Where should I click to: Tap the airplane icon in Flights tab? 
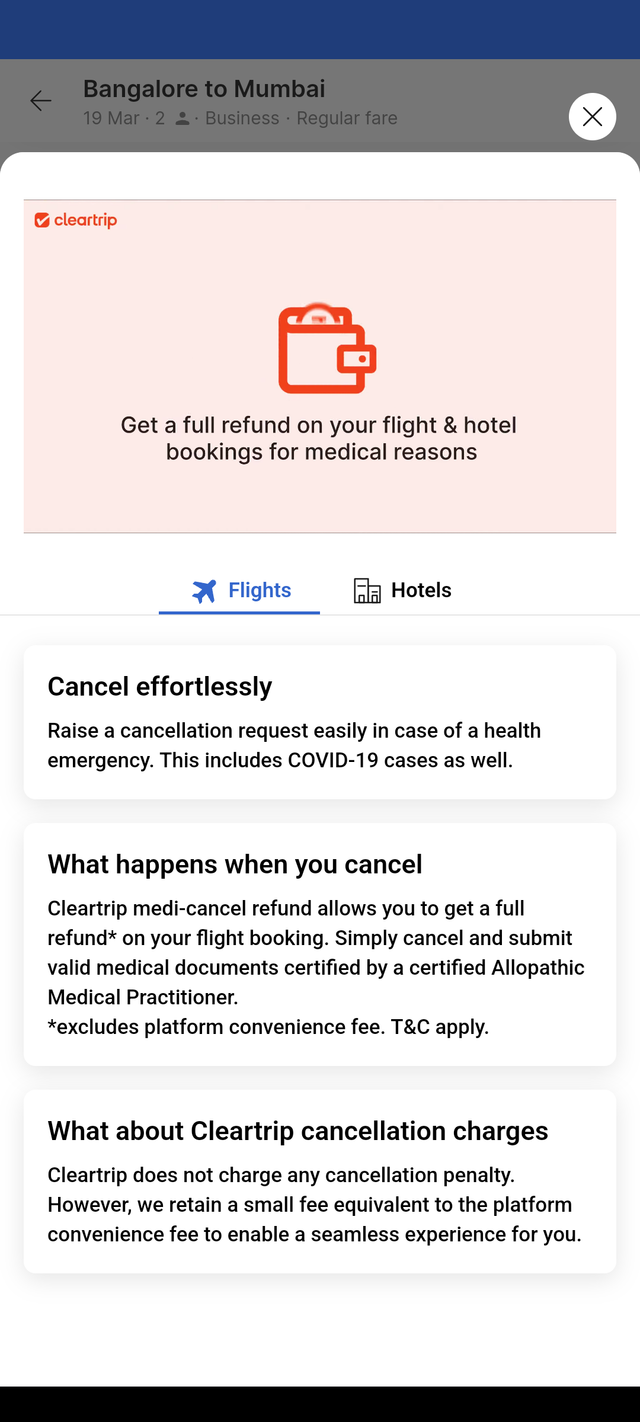[204, 591]
